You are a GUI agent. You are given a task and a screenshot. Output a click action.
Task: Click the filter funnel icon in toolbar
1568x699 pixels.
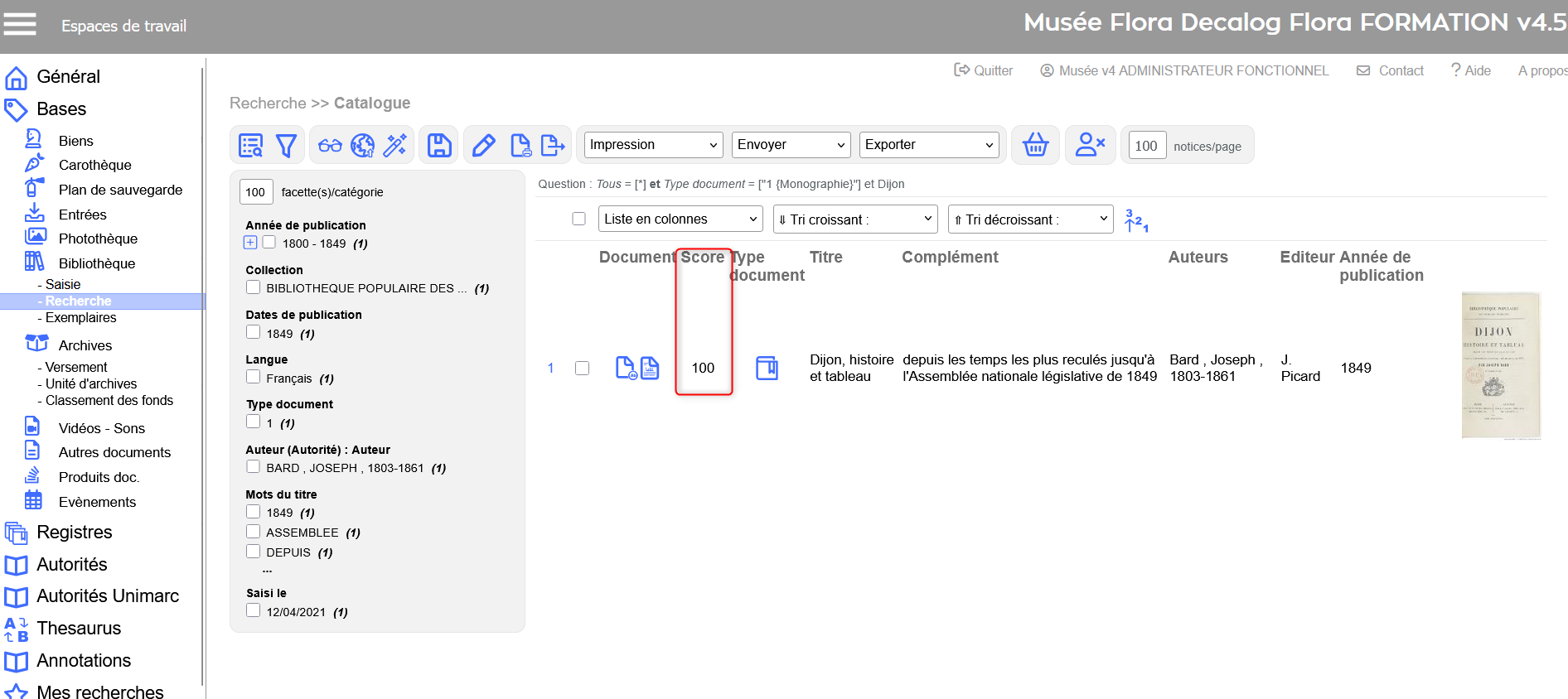(x=286, y=146)
